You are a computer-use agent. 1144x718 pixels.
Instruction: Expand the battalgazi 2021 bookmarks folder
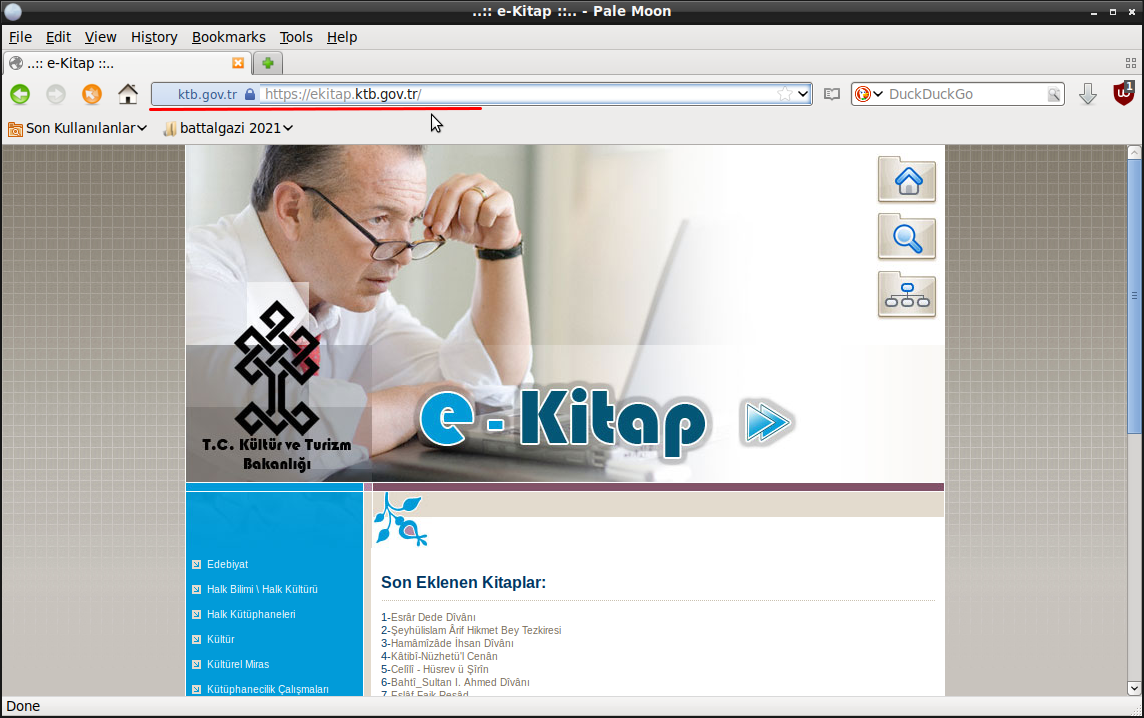[288, 128]
